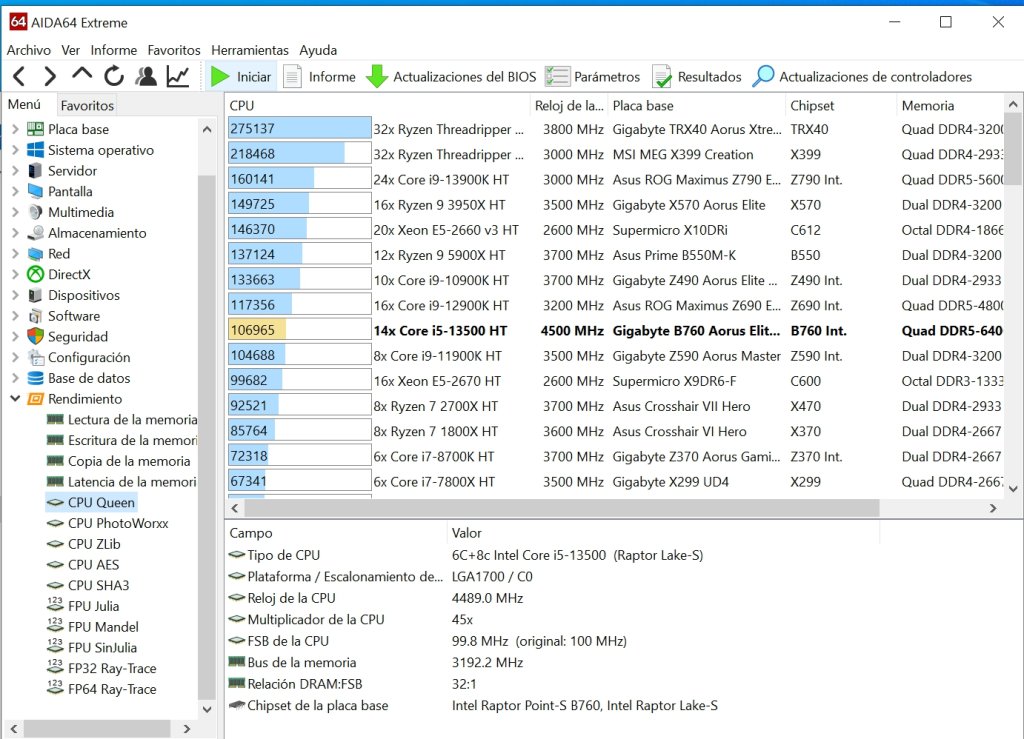
Task: Click Actualizaciones del BIOS green arrow
Action: pyautogui.click(x=377, y=76)
